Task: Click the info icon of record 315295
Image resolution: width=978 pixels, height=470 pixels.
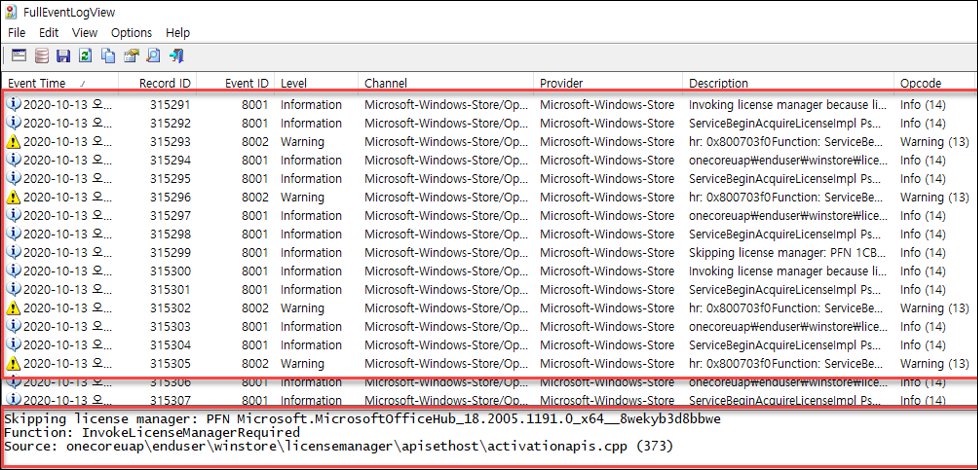Action: click(x=13, y=178)
